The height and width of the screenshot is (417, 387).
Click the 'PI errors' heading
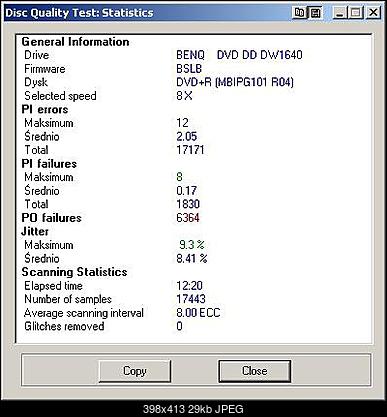pyautogui.click(x=45, y=109)
